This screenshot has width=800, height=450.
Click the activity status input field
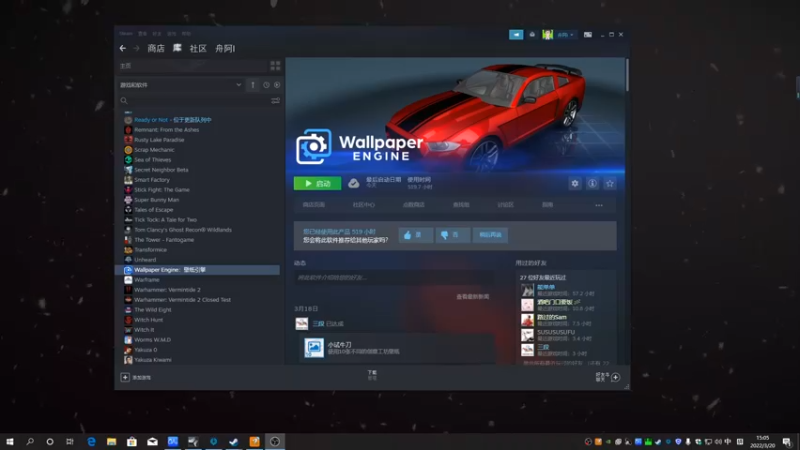coord(394,278)
